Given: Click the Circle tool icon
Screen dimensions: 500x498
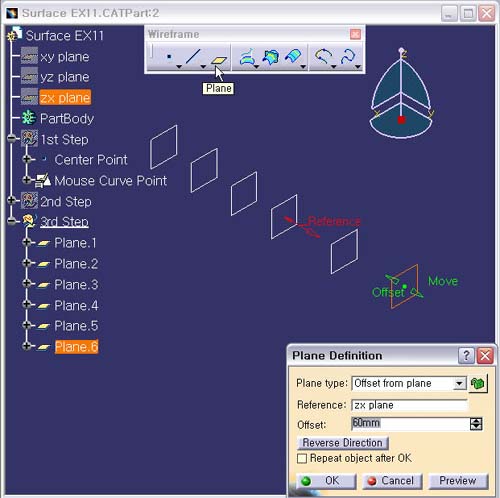Looking at the screenshot, I should click(323, 56).
